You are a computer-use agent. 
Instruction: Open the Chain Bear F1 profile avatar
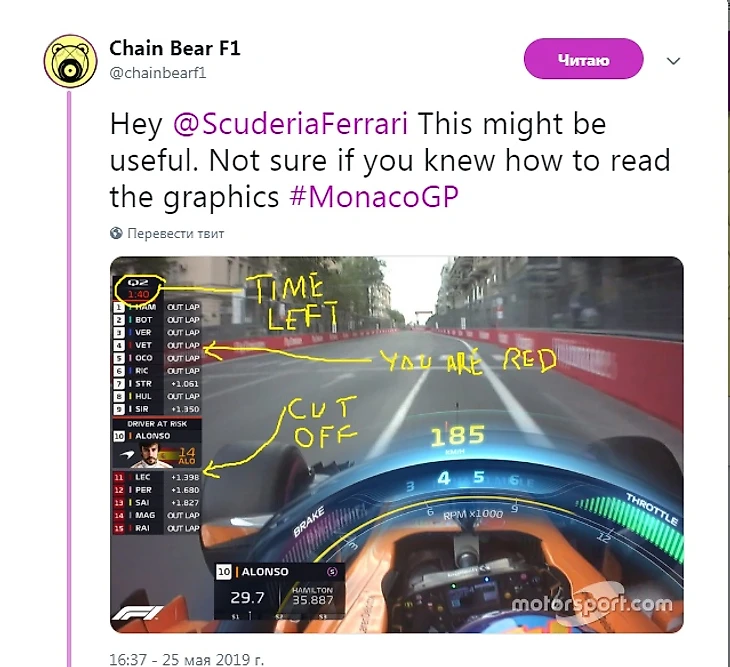tap(70, 61)
